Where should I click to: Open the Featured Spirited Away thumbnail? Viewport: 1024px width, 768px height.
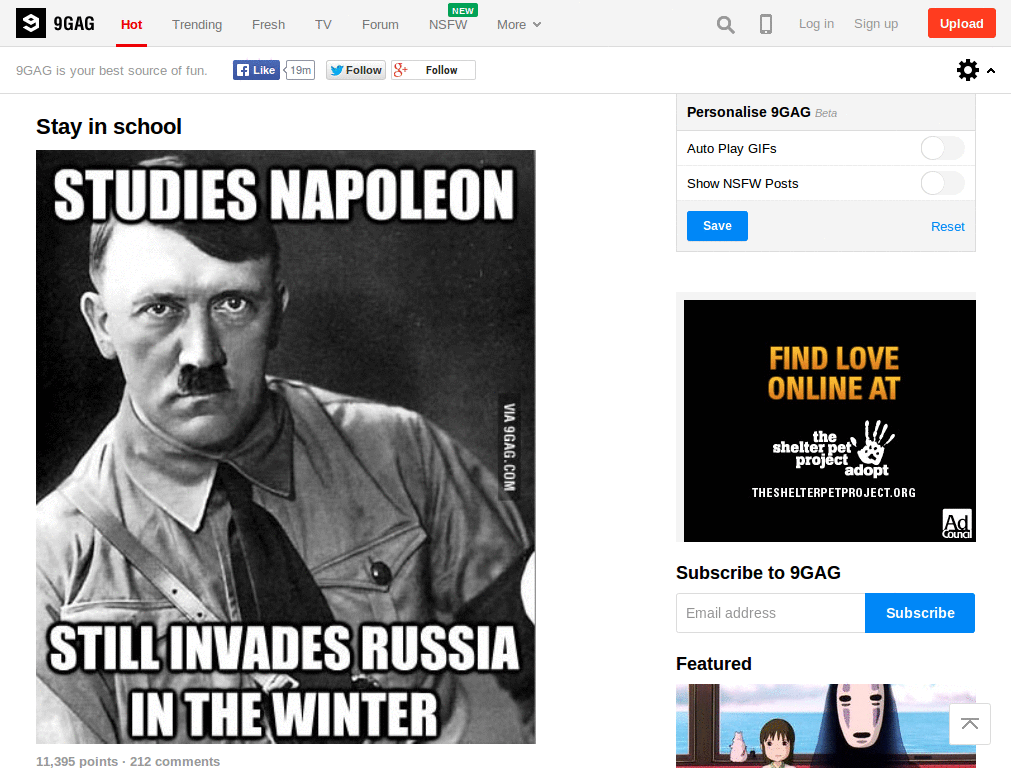[x=826, y=726]
